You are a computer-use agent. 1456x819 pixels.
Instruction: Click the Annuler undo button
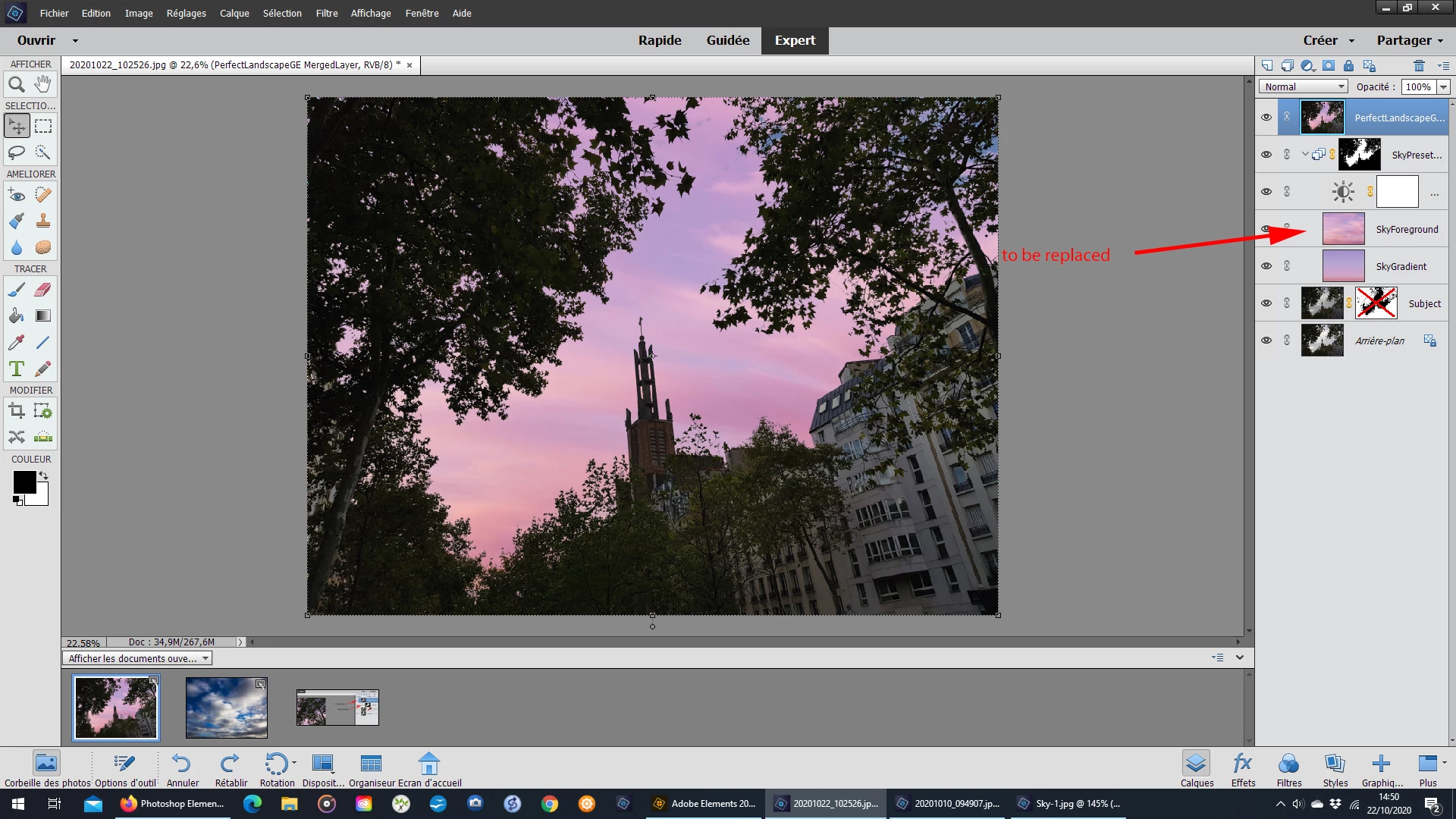(182, 769)
